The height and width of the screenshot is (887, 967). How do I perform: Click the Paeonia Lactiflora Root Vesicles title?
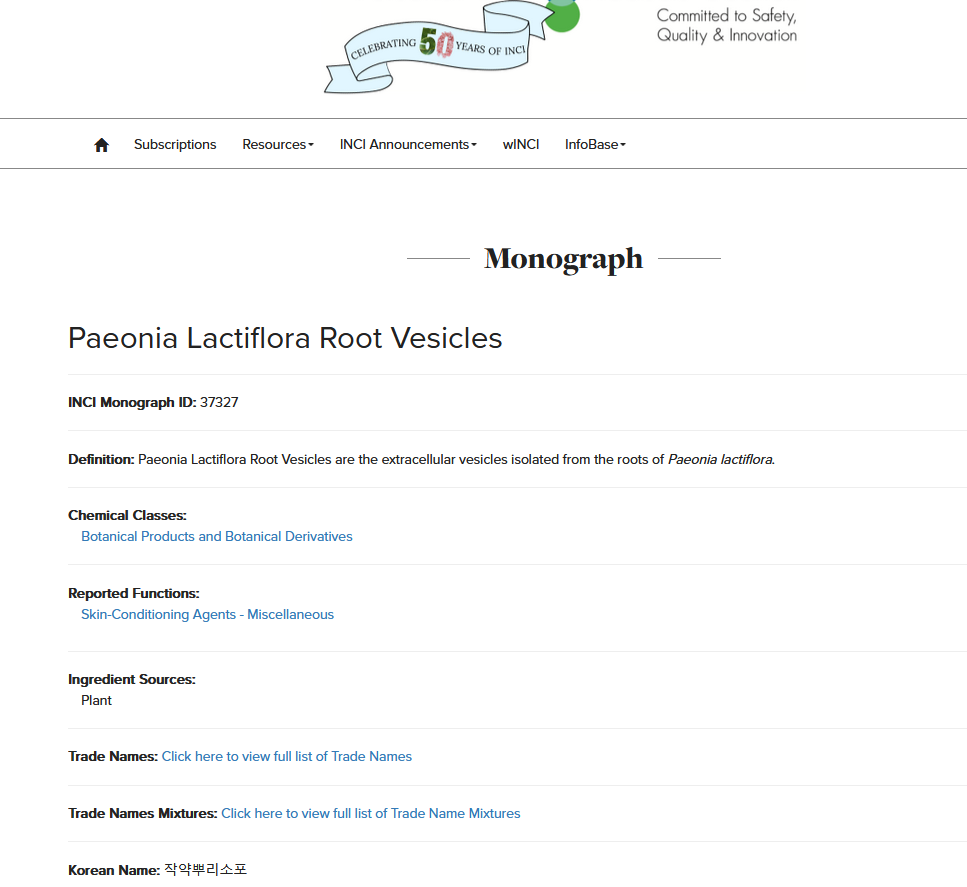click(x=285, y=339)
